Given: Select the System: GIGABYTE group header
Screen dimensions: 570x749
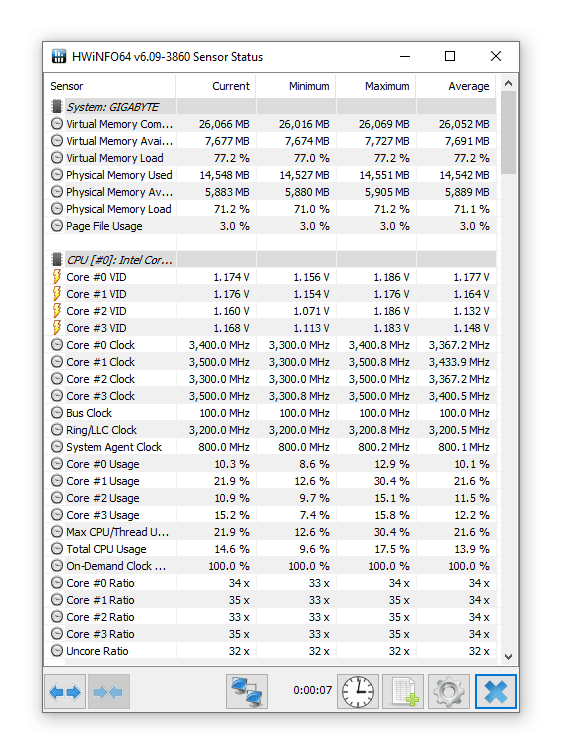Looking at the screenshot, I should [270, 107].
